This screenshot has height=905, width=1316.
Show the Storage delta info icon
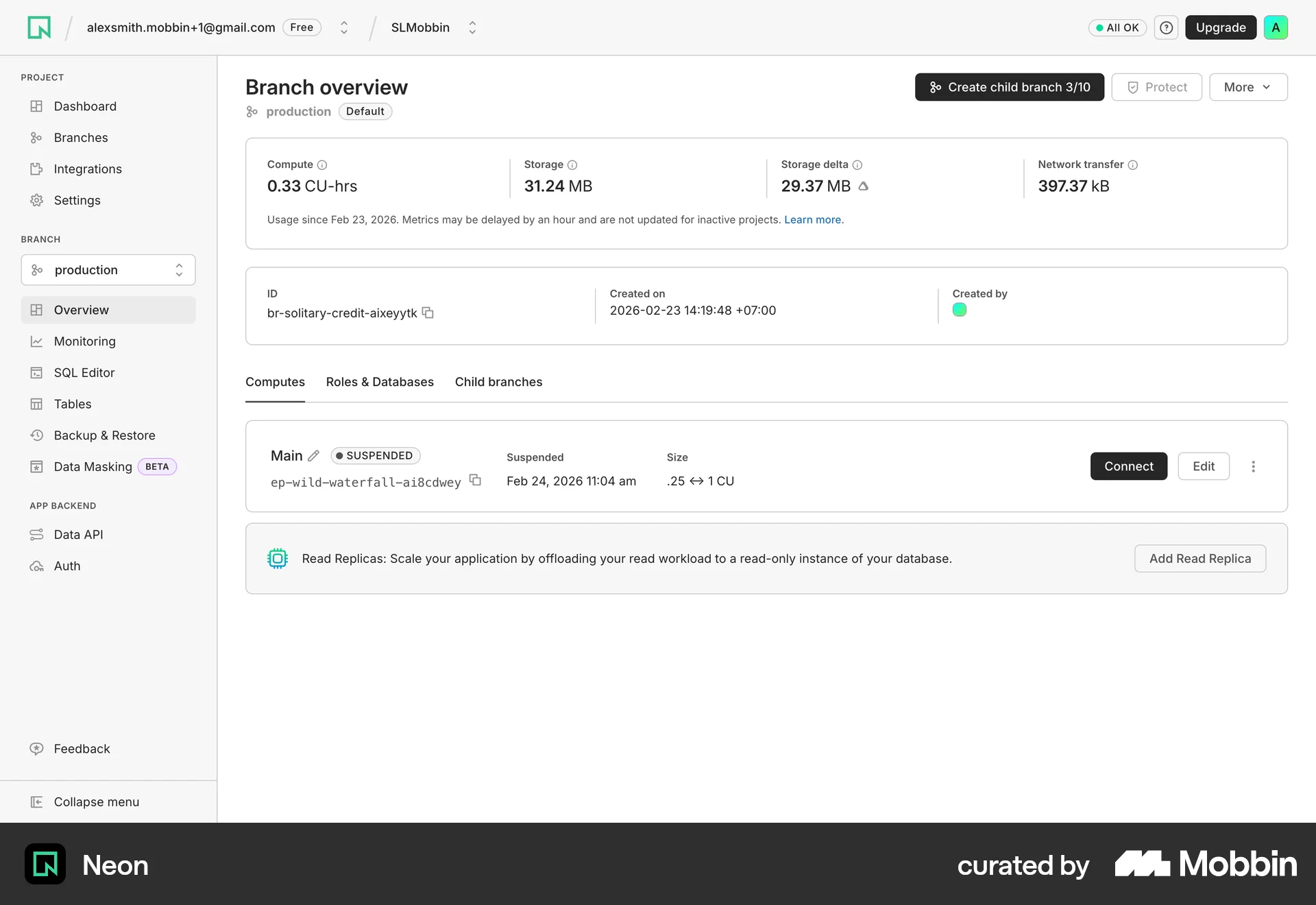click(x=857, y=165)
